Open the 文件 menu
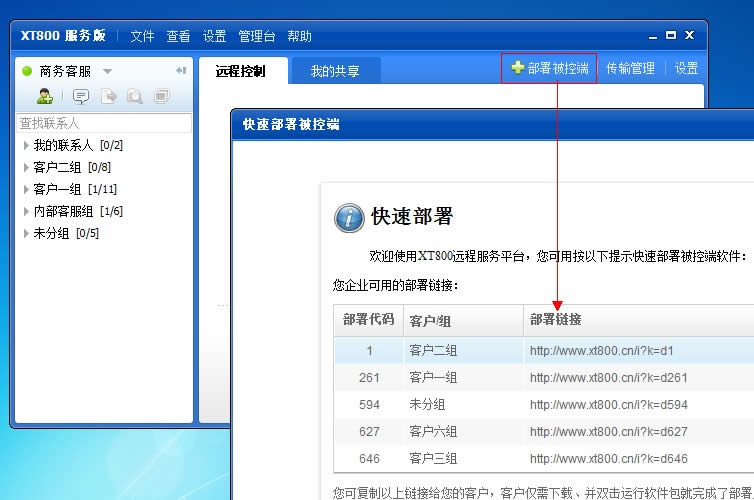The height and width of the screenshot is (500, 754). tap(142, 36)
